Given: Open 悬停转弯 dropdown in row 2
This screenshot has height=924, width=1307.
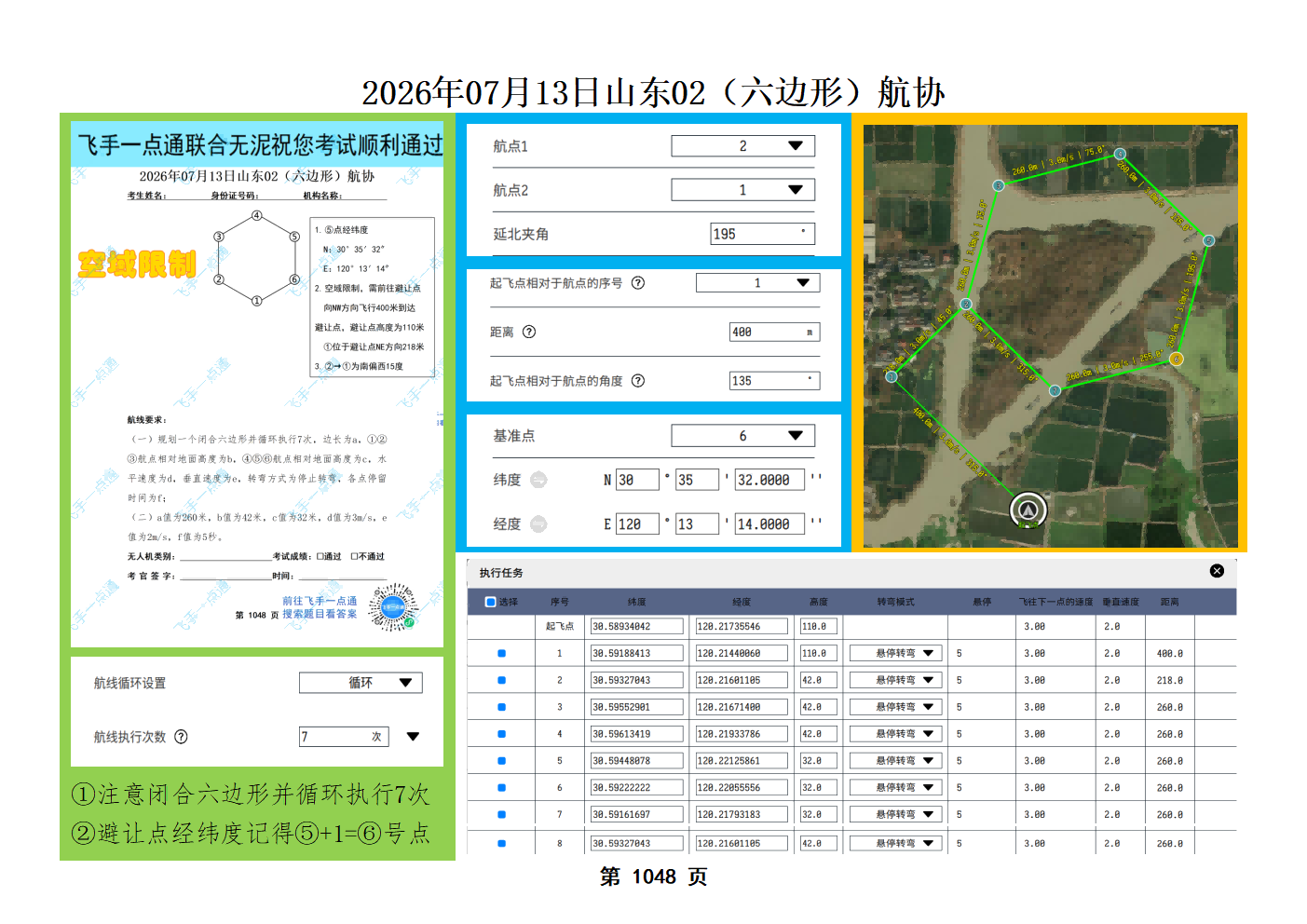Looking at the screenshot, I should point(896,681).
